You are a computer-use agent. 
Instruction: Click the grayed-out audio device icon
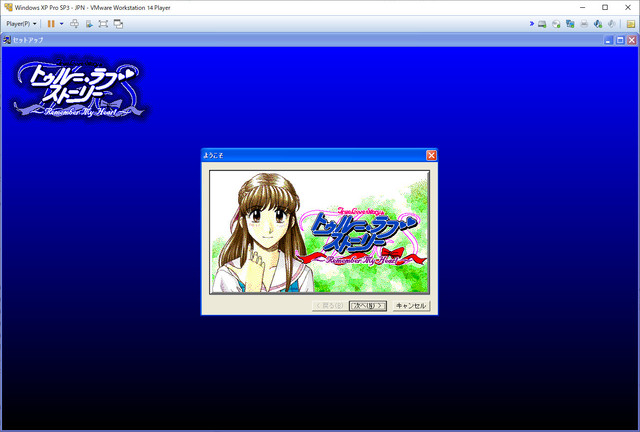[611, 24]
